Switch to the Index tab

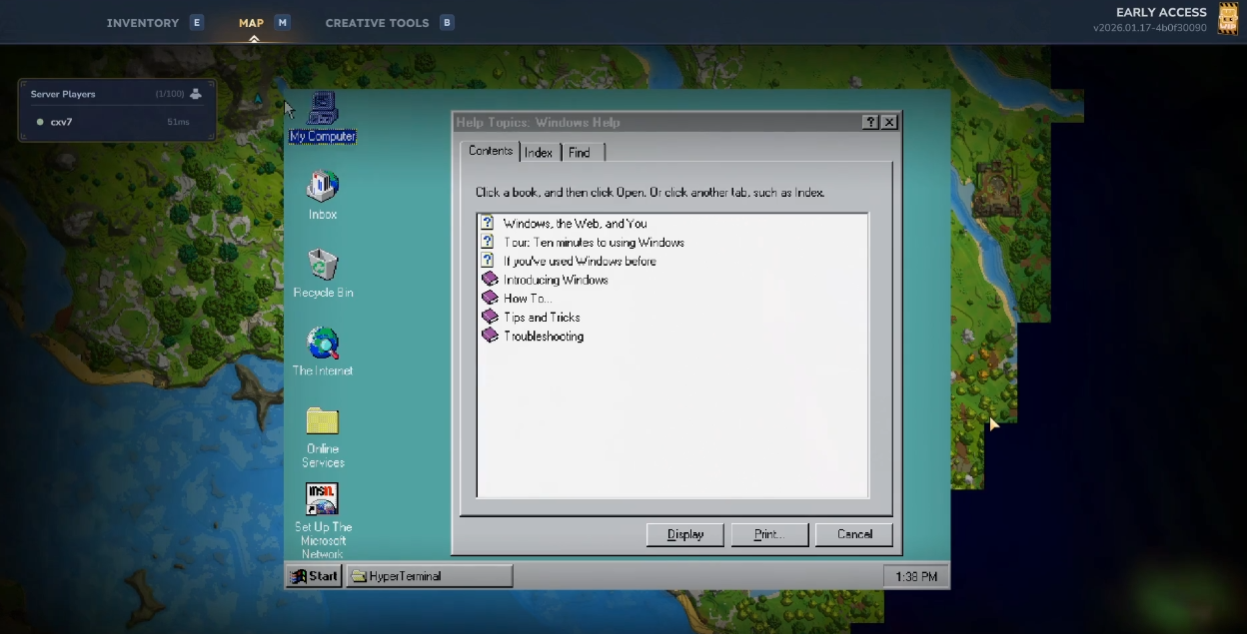[538, 152]
